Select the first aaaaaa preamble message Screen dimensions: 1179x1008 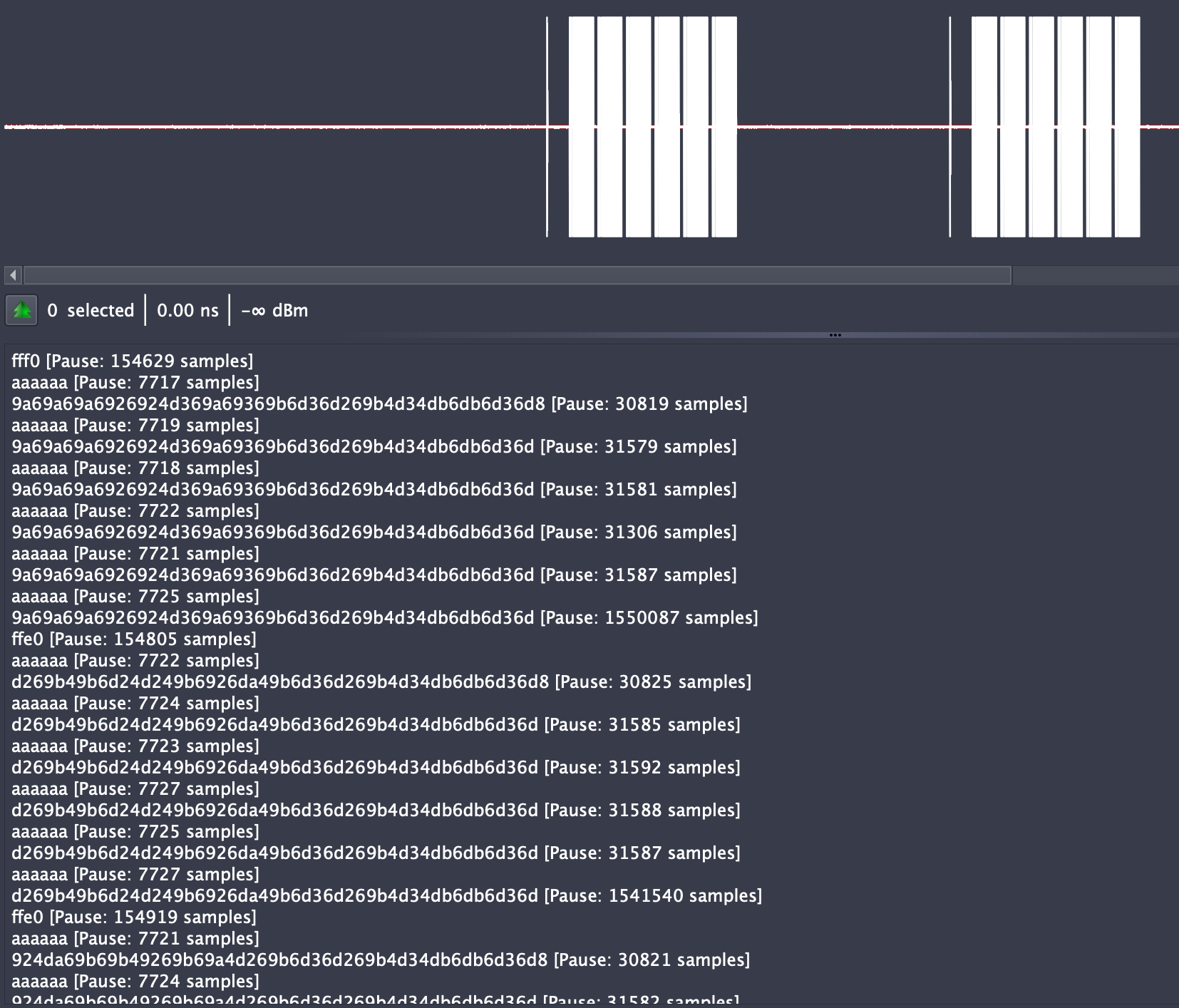click(x=135, y=382)
